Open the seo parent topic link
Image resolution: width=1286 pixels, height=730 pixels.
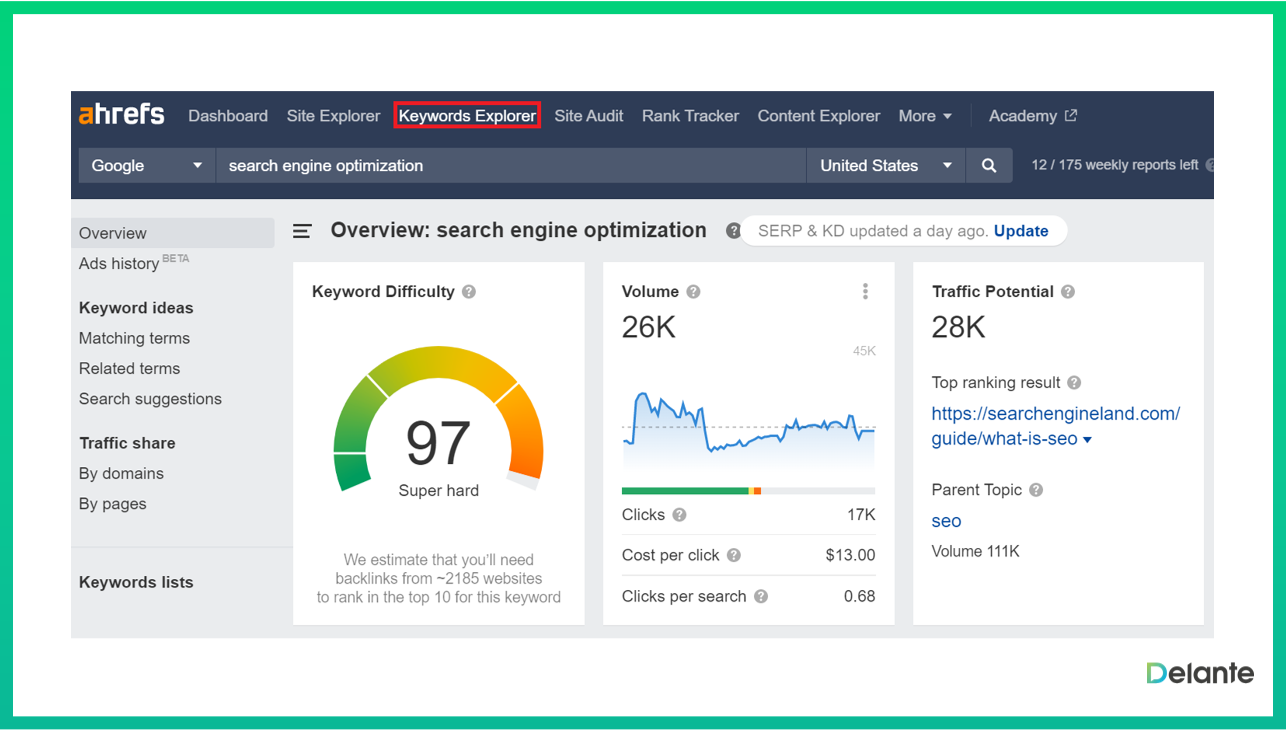946,521
